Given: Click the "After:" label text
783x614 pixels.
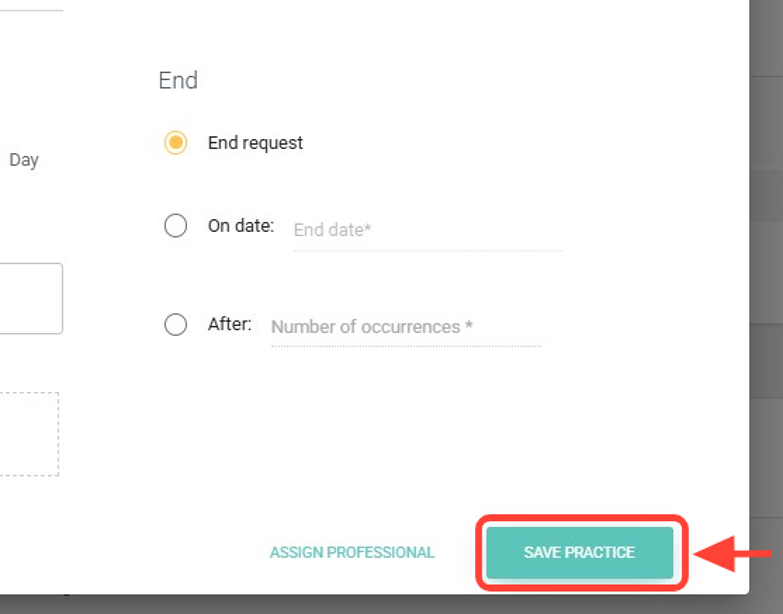Looking at the screenshot, I should [229, 325].
